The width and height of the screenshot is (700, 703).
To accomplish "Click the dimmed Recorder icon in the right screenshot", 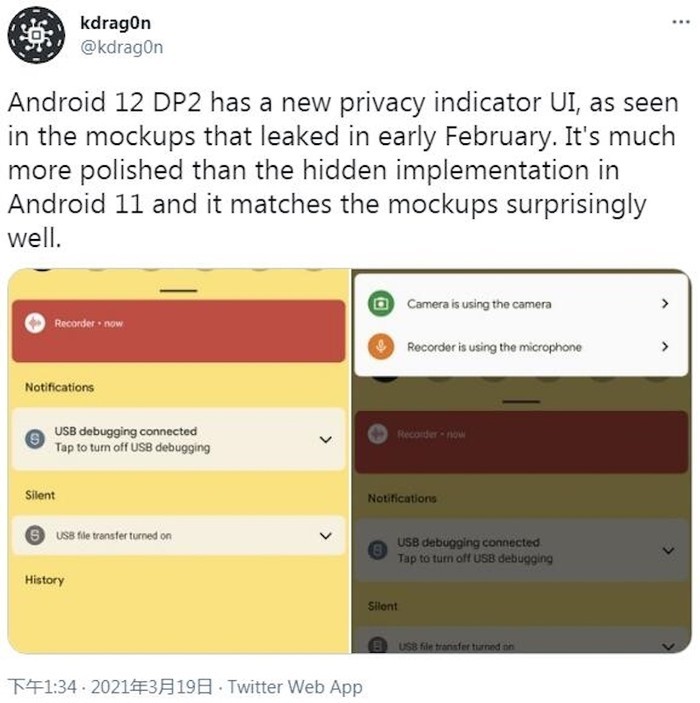I will pyautogui.click(x=378, y=434).
